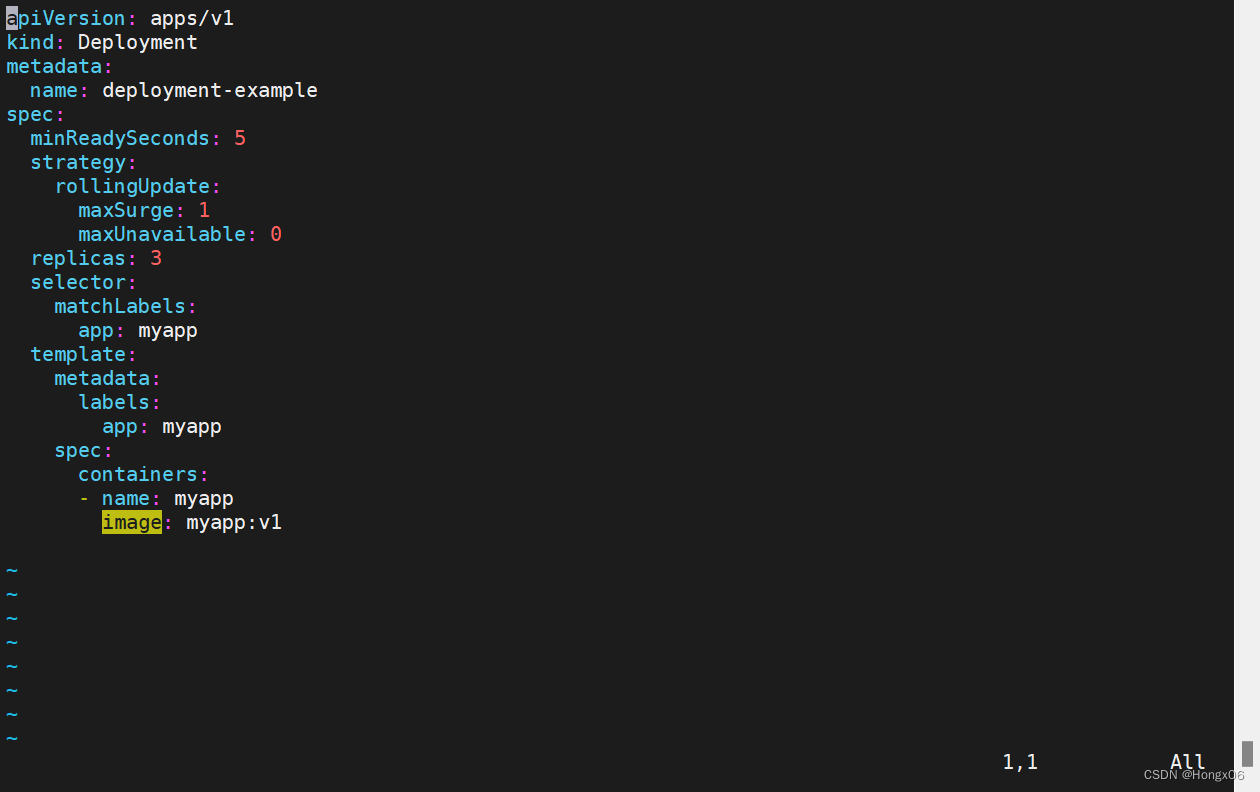Click the containers key
The image size is (1260, 792).
pyautogui.click(x=138, y=474)
